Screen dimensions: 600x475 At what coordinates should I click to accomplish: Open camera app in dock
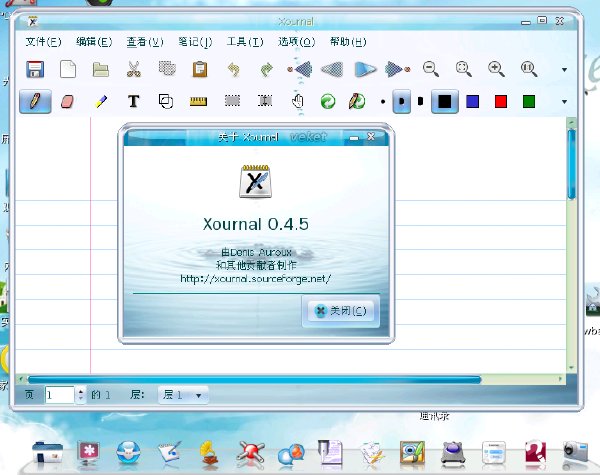576,453
